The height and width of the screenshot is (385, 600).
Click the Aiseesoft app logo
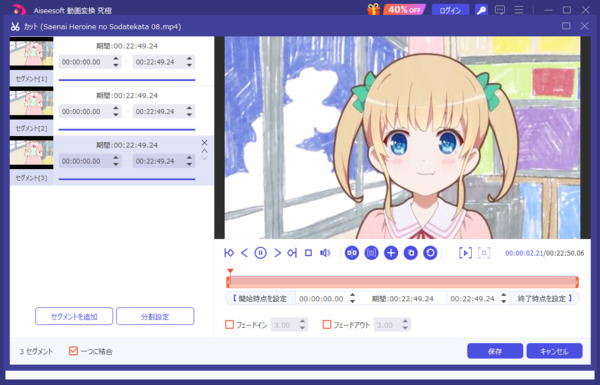(18, 10)
